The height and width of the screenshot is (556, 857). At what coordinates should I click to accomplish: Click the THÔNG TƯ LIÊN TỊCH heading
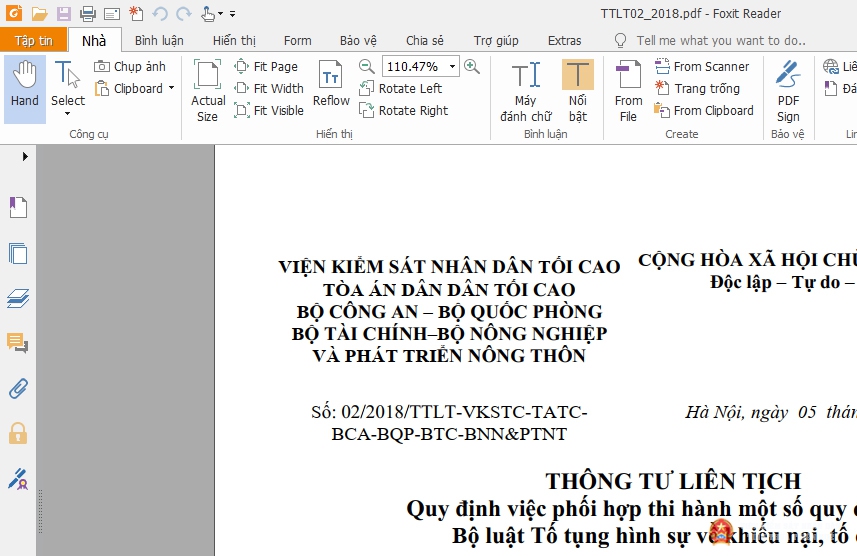673,481
